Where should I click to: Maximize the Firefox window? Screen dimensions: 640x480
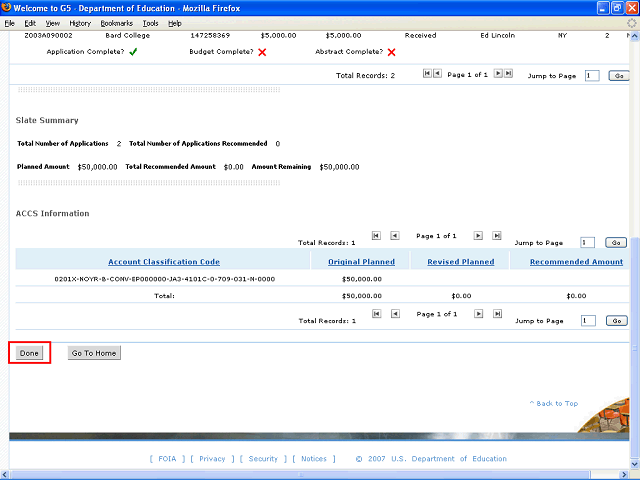click(x=618, y=8)
